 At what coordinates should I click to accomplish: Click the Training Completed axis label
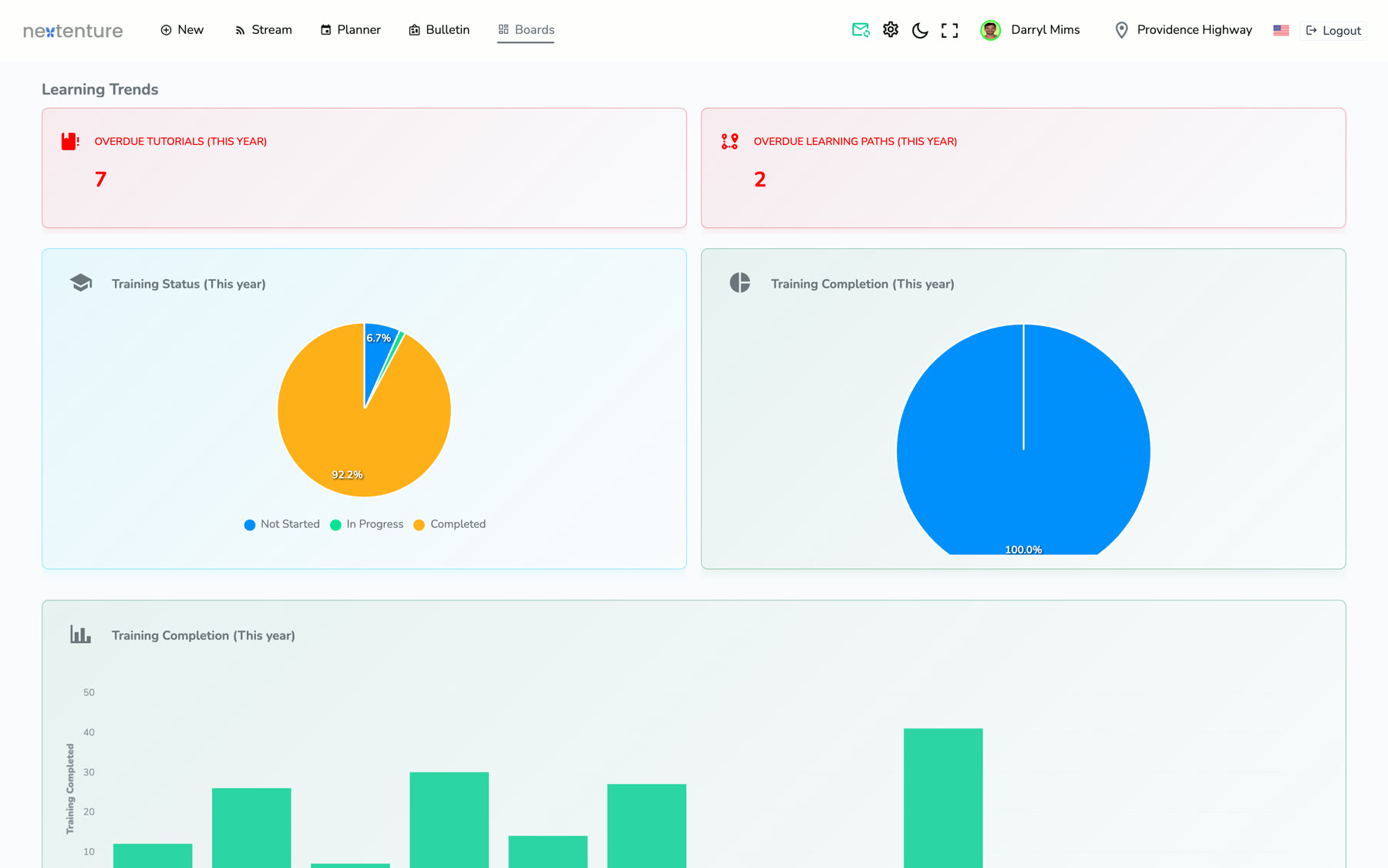pos(70,789)
